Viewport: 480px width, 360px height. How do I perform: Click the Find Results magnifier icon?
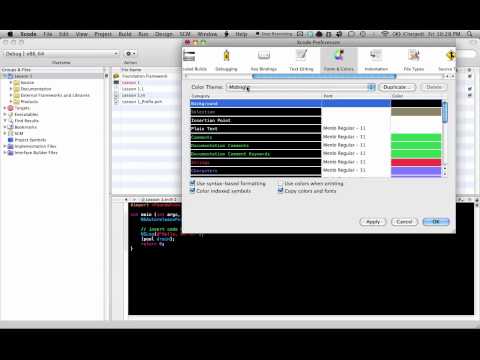tap(11, 121)
